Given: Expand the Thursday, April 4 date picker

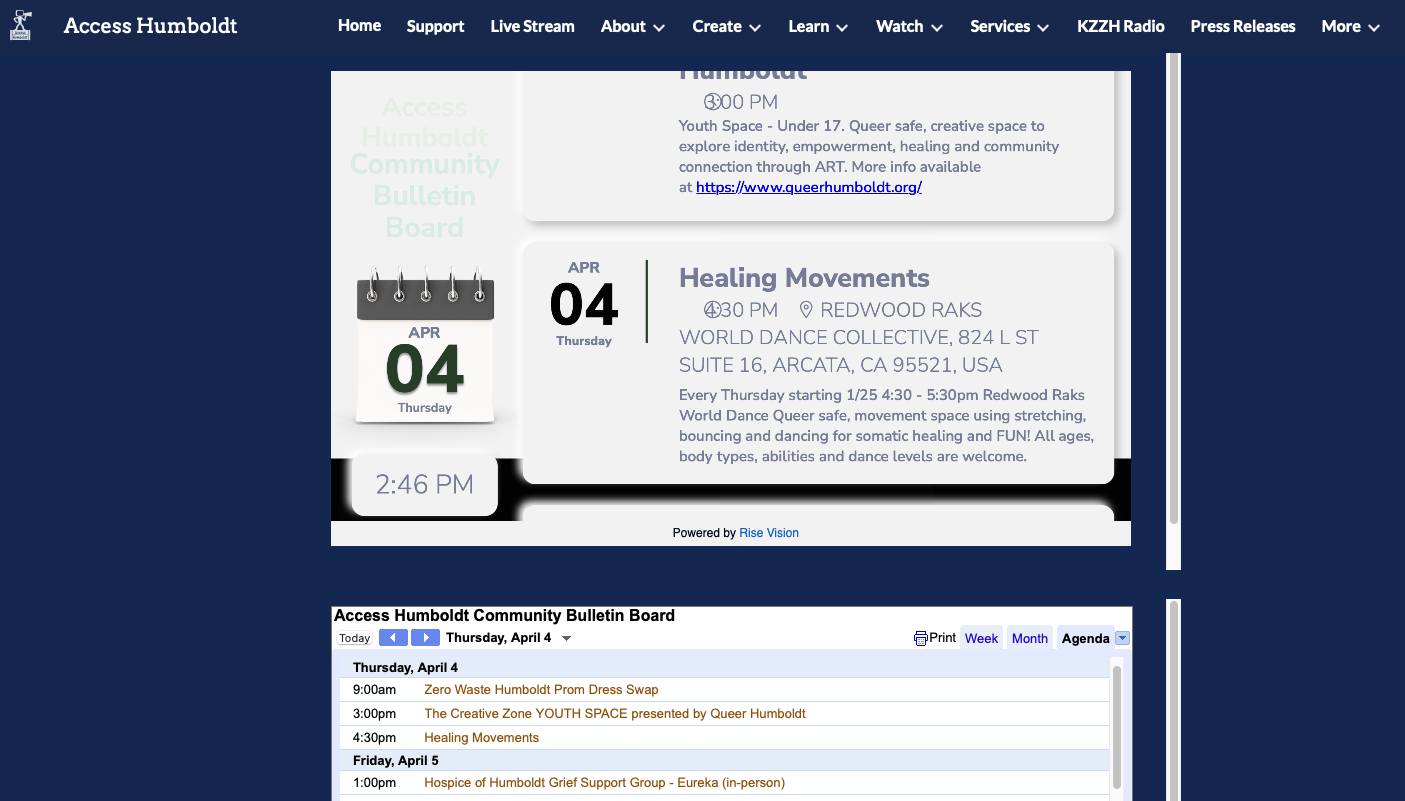Looking at the screenshot, I should (566, 638).
